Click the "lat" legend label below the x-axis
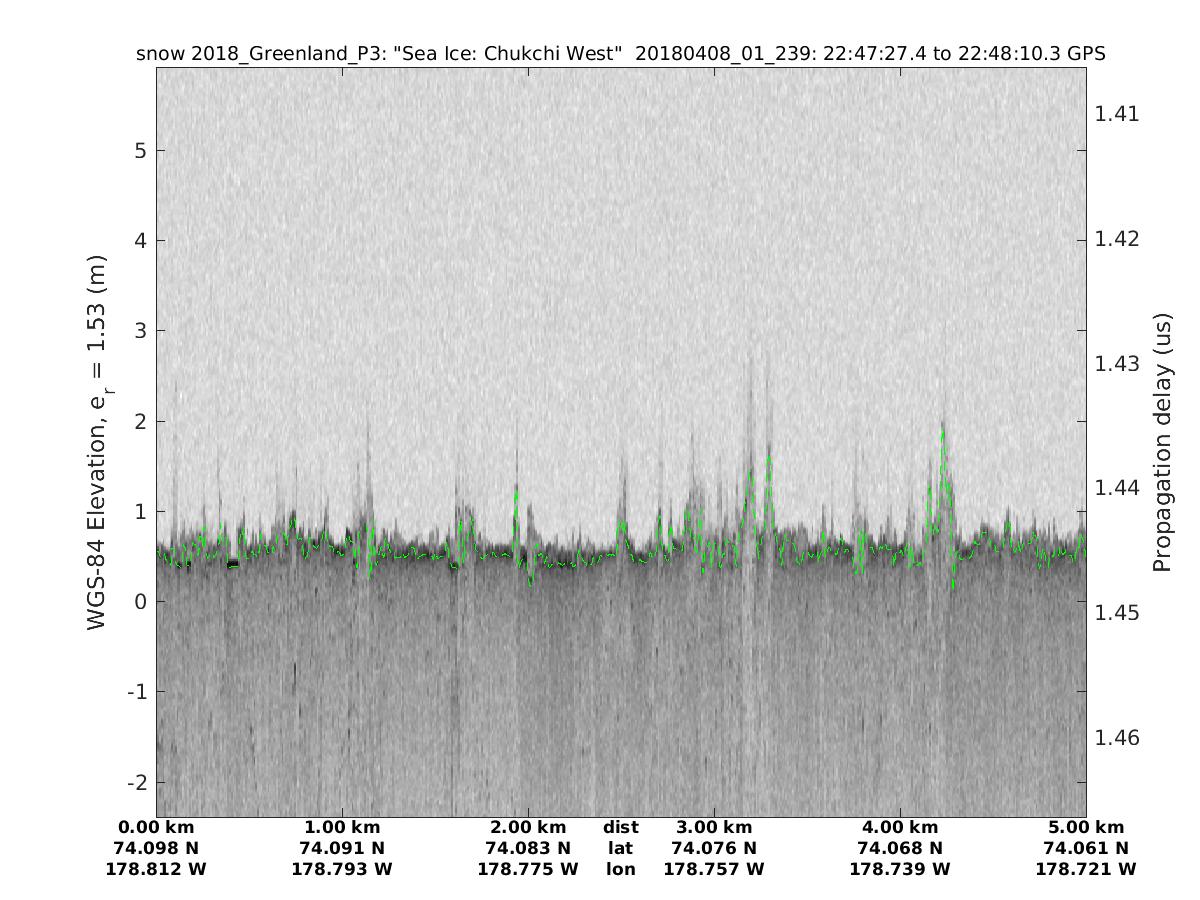This screenshot has height=900, width=1200. [620, 848]
